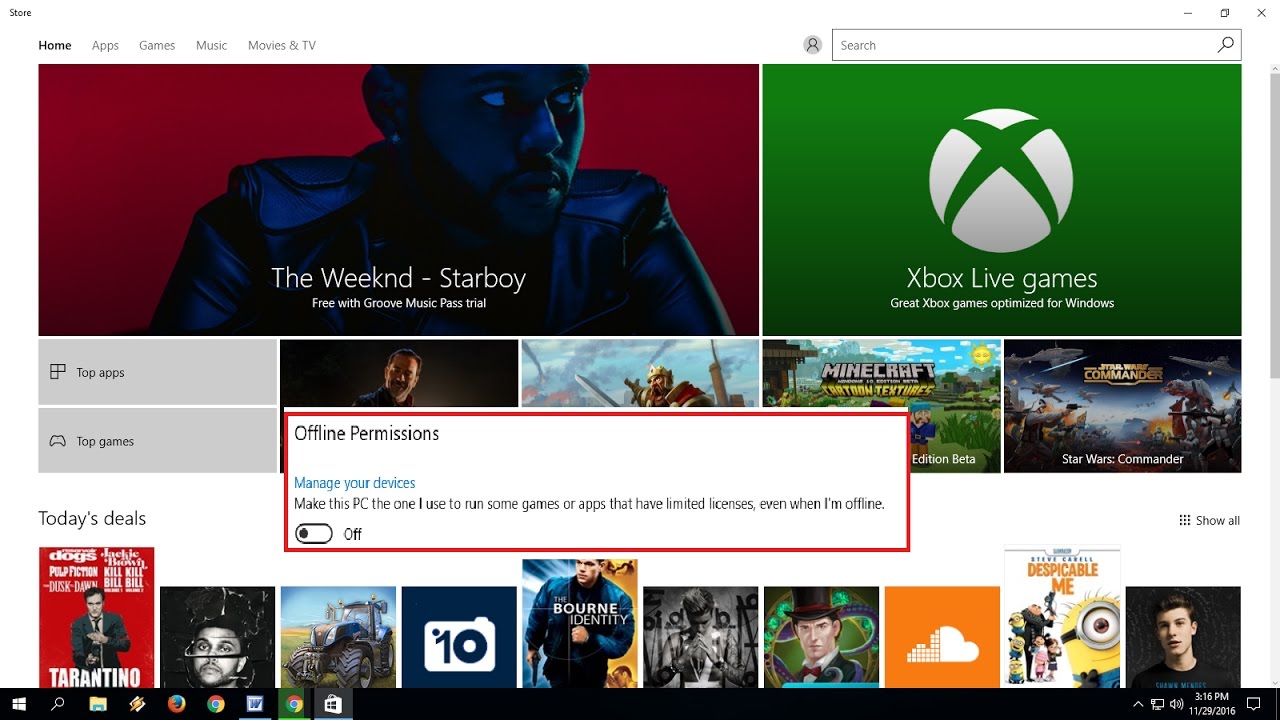This screenshot has width=1280, height=720.
Task: Open Microsoft Word from the taskbar
Action: point(255,704)
